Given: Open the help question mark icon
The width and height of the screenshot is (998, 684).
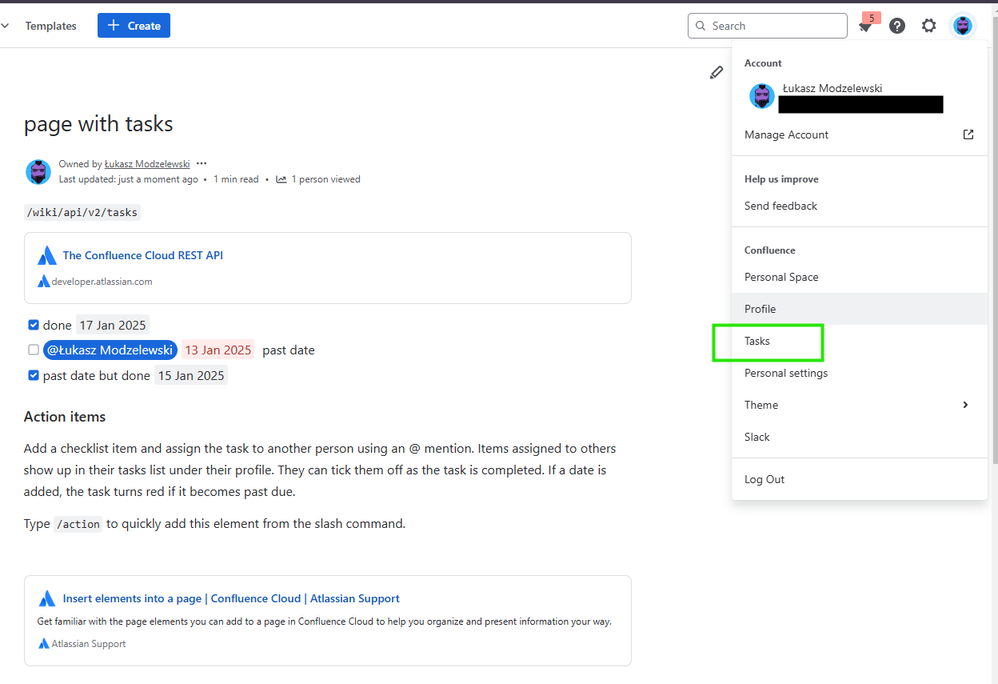Looking at the screenshot, I should (x=897, y=26).
